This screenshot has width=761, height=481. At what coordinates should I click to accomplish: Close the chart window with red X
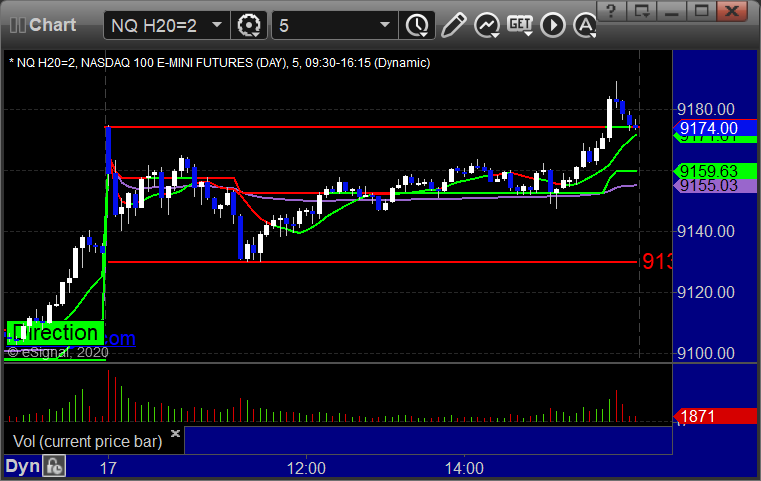[732, 11]
